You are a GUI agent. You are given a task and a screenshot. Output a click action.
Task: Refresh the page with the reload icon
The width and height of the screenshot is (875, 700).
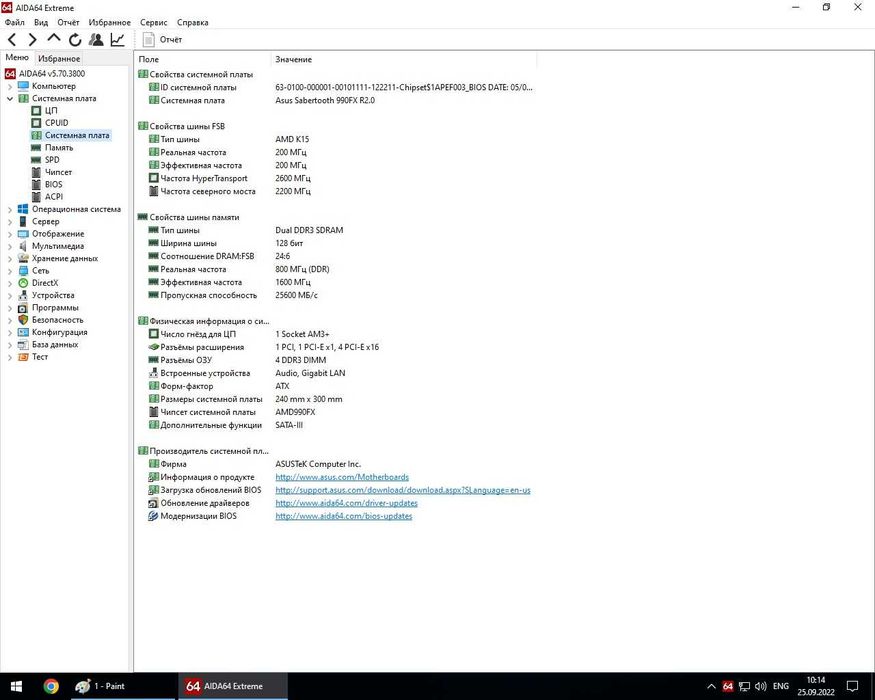[x=75, y=40]
